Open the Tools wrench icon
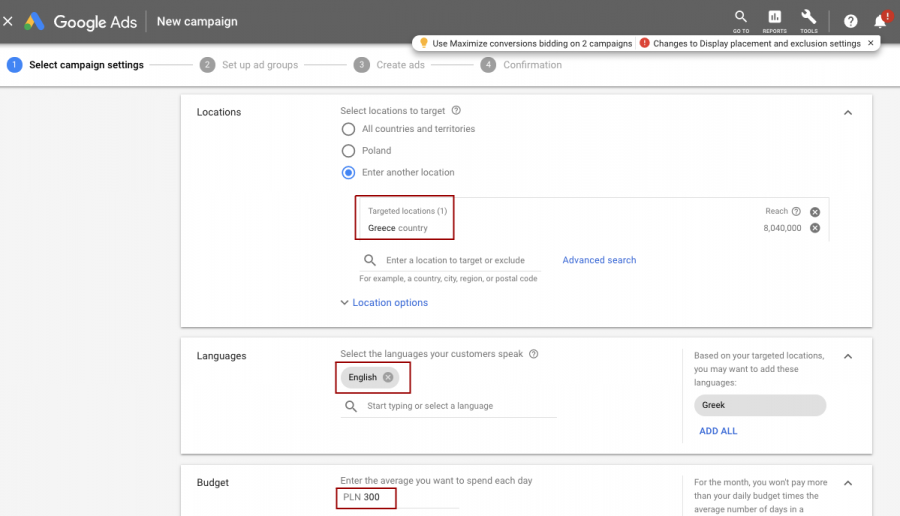The image size is (900, 516). 808,18
